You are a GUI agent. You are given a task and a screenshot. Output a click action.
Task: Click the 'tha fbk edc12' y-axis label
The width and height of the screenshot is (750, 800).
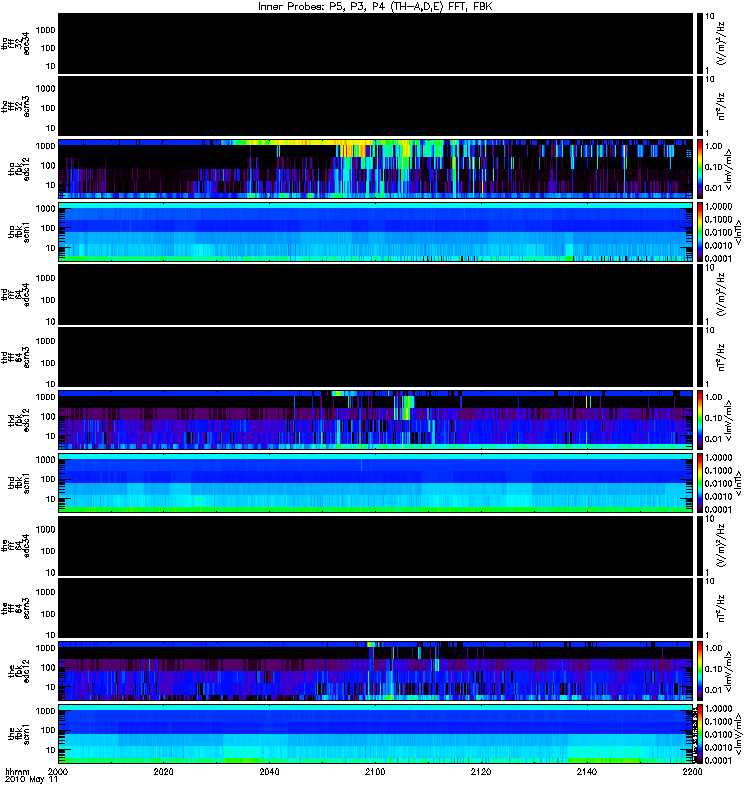tap(19, 169)
